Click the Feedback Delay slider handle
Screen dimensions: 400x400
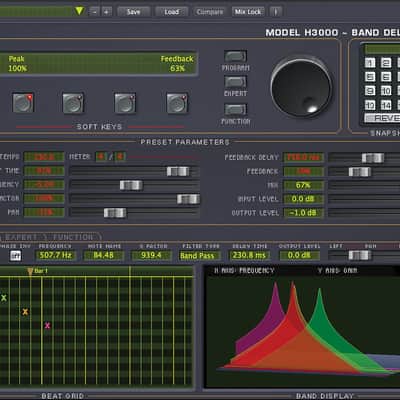point(373,158)
